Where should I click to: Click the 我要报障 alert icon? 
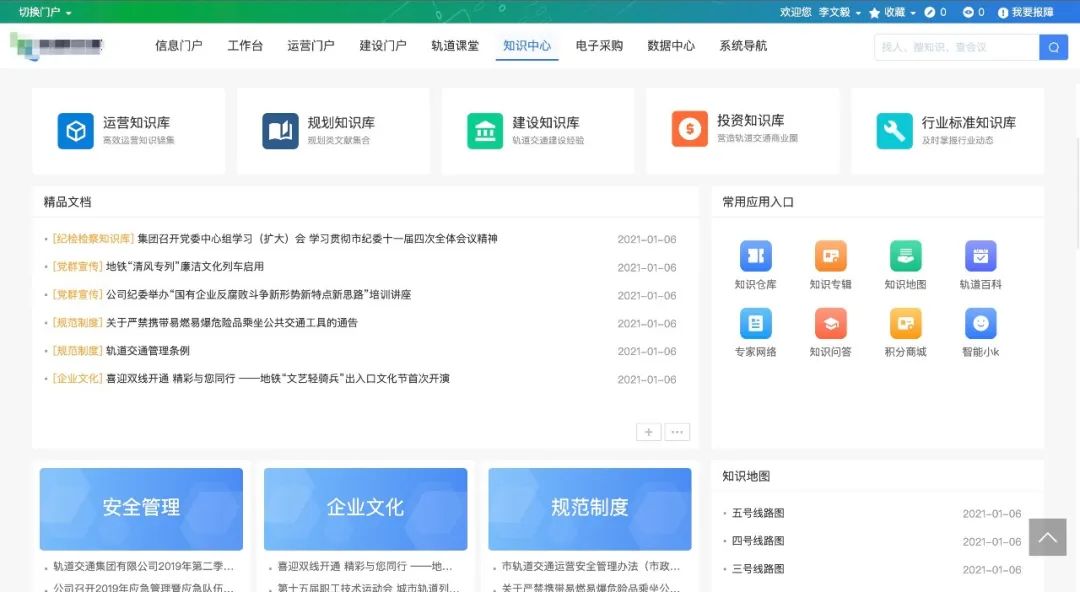click(1003, 12)
